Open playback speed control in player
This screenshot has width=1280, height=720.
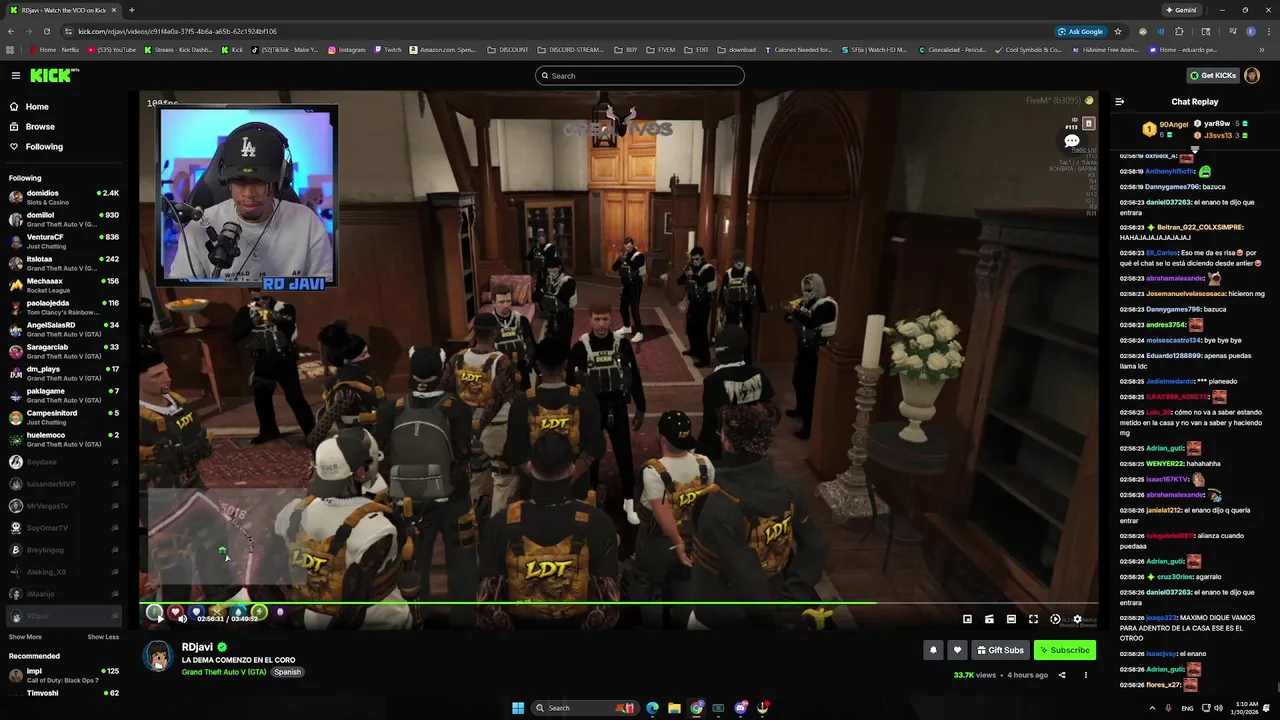1055,619
